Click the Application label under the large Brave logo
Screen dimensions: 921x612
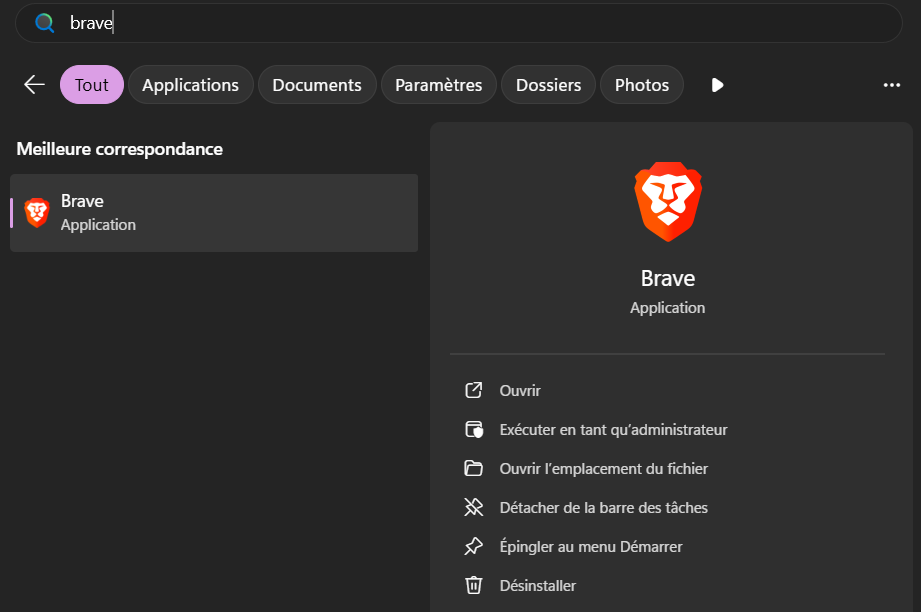point(667,308)
